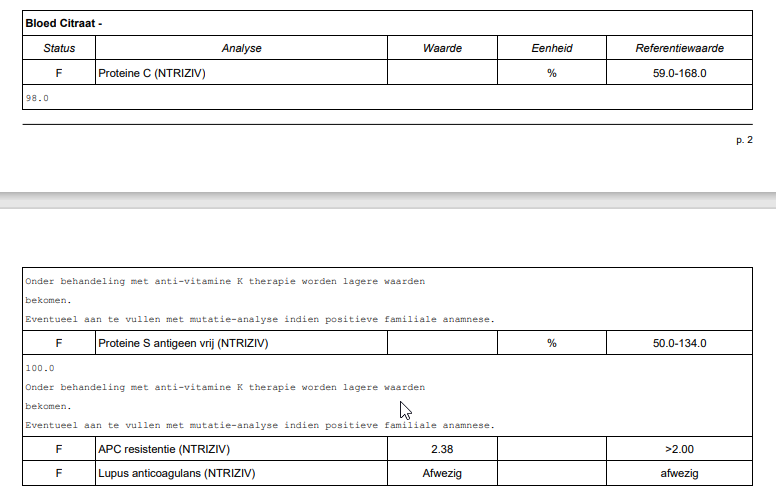Click the Eenheid column header
The image size is (776, 501).
(551, 48)
